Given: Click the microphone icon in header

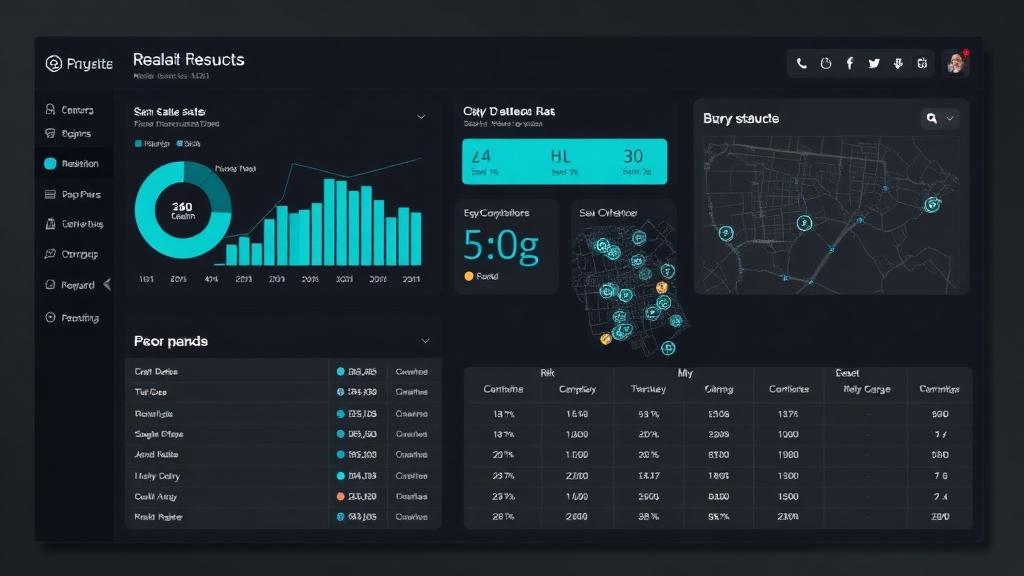Looking at the screenshot, I should tap(898, 63).
